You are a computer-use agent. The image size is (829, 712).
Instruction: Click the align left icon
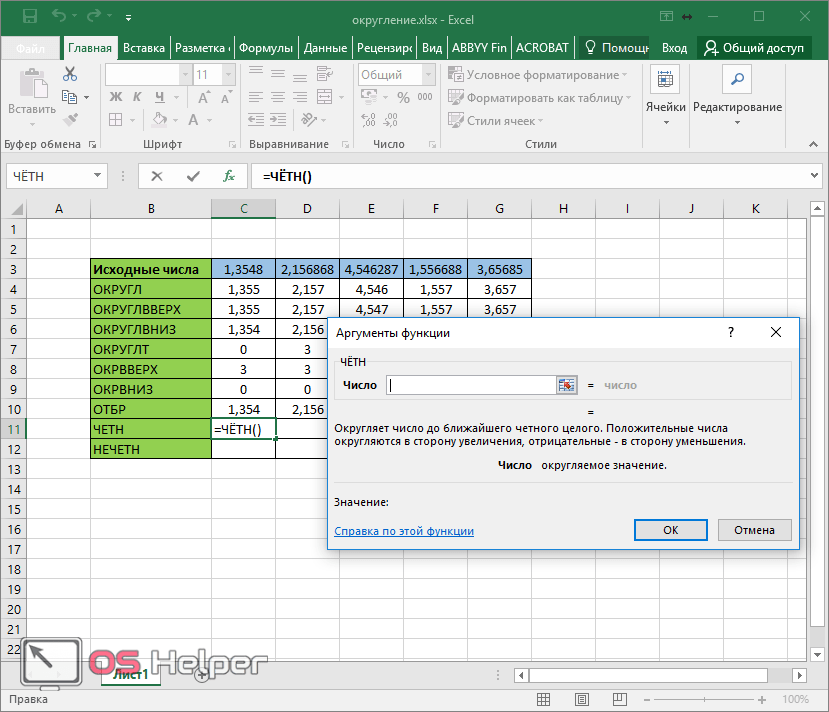click(x=256, y=97)
